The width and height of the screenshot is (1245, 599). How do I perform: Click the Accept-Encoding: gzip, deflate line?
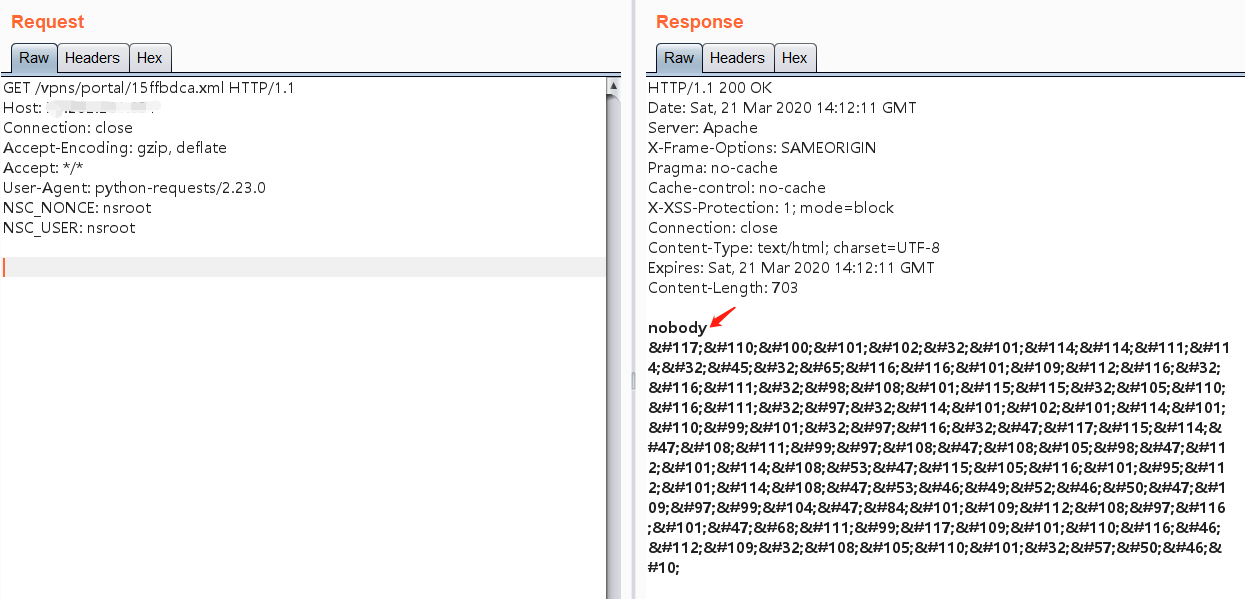(x=115, y=148)
